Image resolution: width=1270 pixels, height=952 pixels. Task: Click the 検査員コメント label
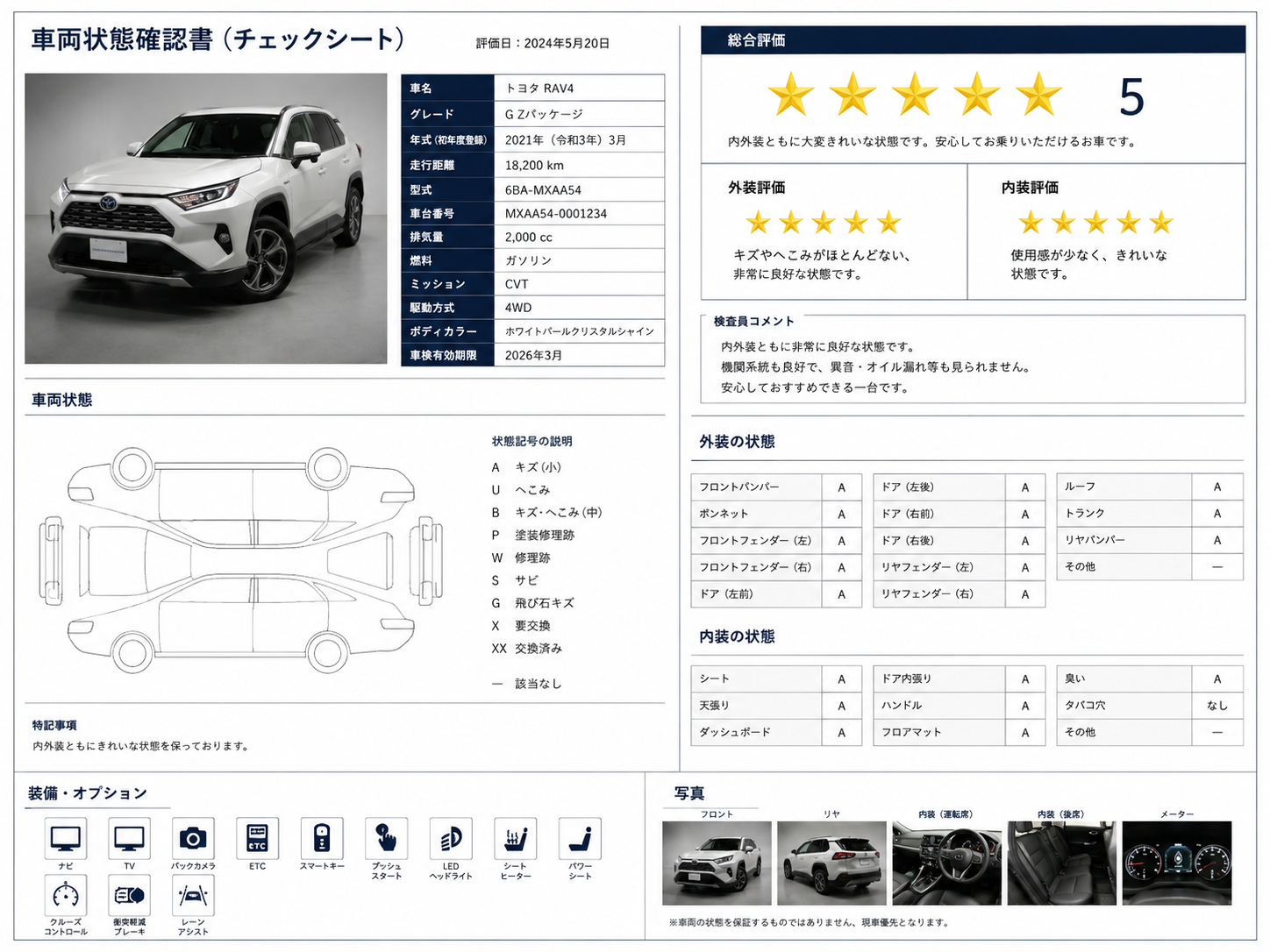pos(753,322)
